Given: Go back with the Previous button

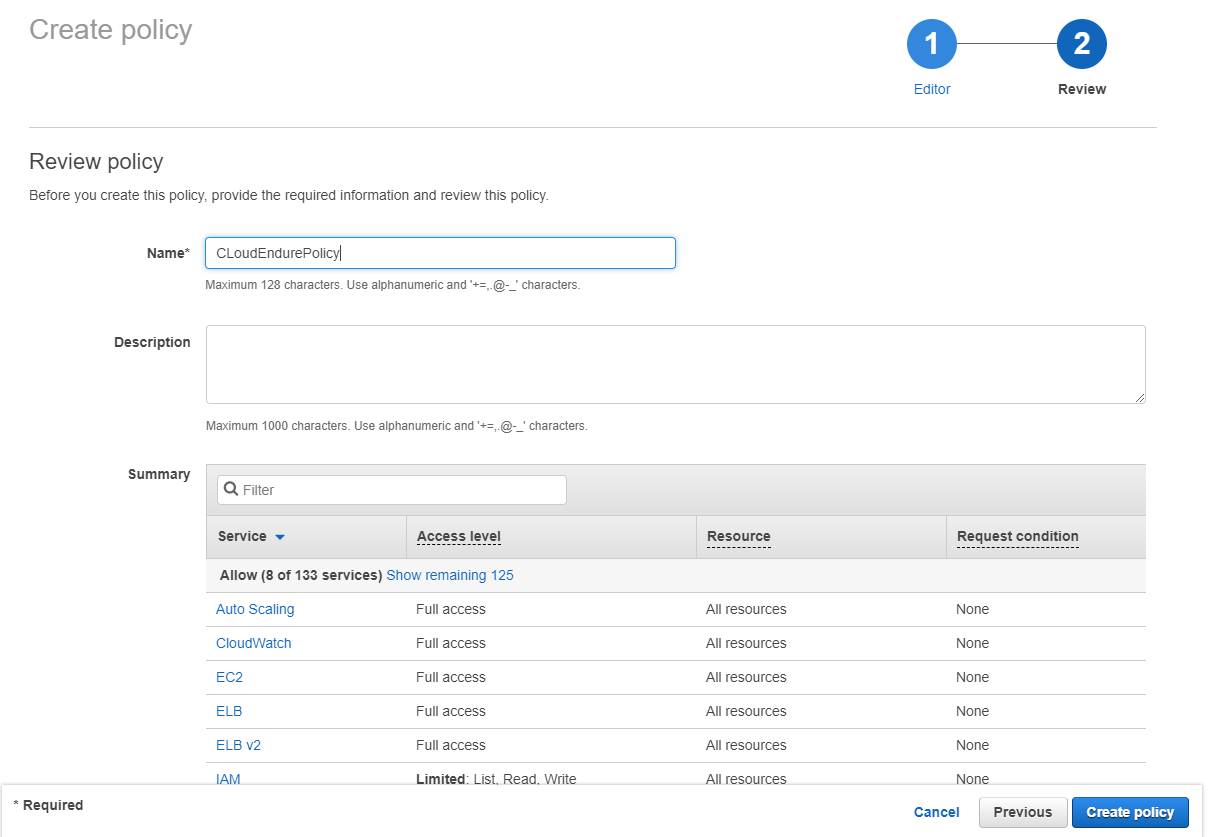Looking at the screenshot, I should (x=1022, y=812).
